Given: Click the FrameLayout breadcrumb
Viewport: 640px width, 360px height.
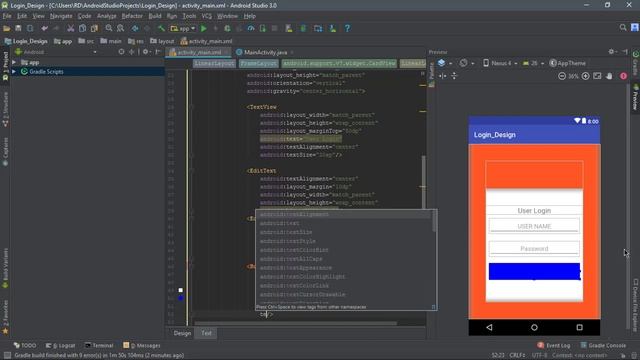Looking at the screenshot, I should (x=258, y=63).
